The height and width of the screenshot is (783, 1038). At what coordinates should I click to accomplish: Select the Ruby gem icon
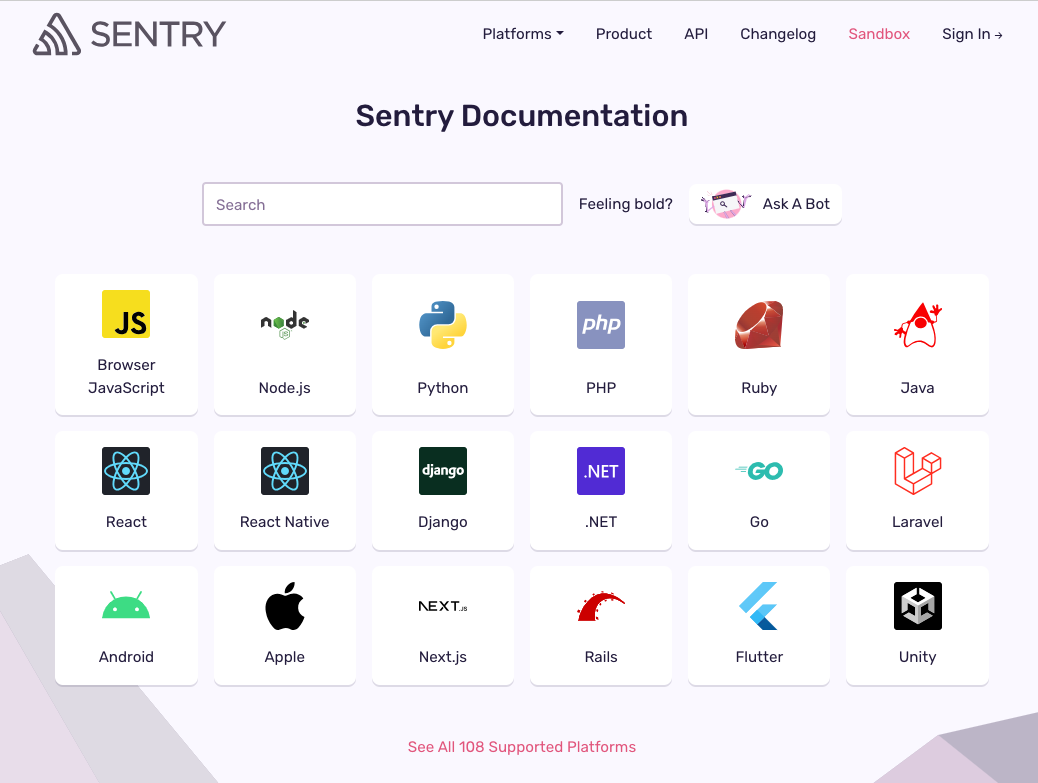(759, 325)
